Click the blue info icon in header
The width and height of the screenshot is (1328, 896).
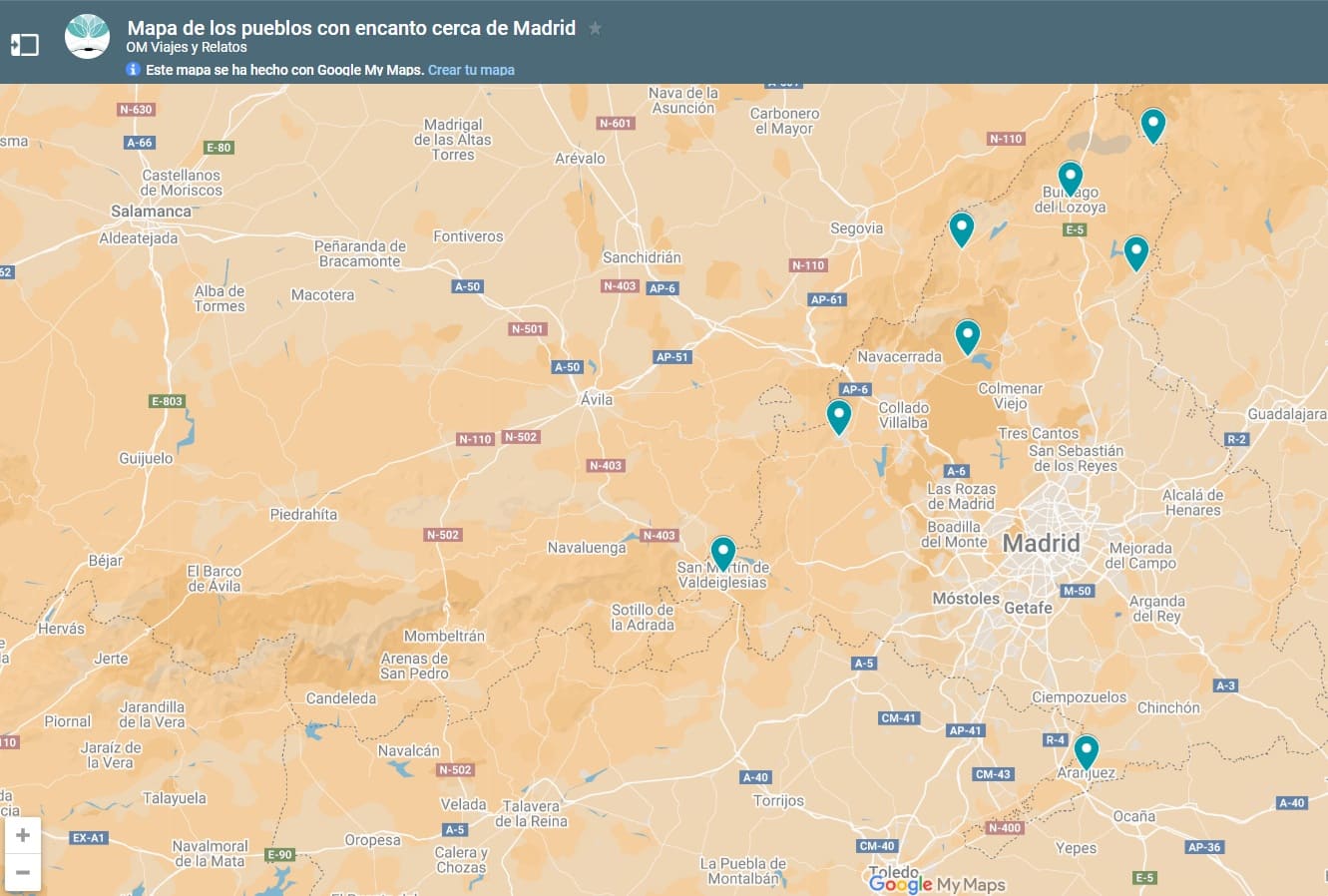click(133, 70)
